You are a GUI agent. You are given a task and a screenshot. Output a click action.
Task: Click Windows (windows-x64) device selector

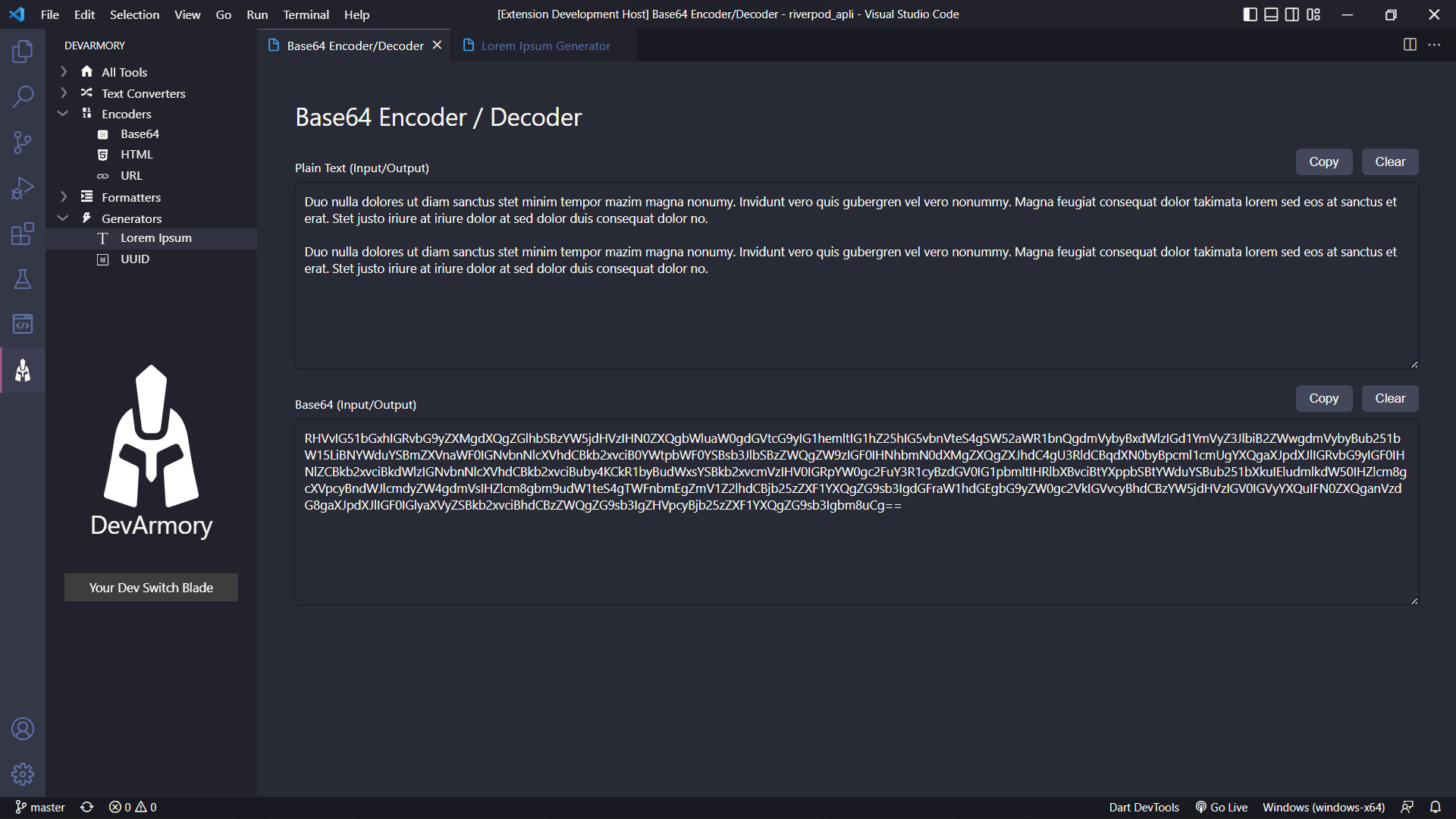(x=1323, y=807)
